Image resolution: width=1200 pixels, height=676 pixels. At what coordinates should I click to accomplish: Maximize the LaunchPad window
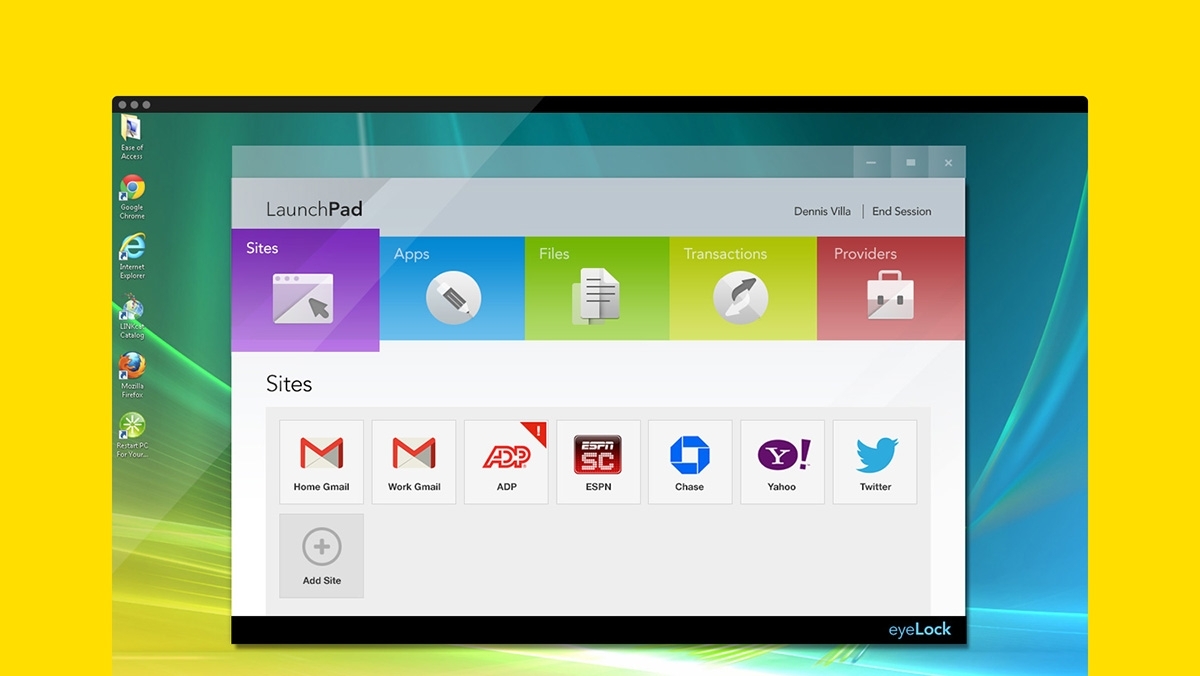(x=910, y=162)
